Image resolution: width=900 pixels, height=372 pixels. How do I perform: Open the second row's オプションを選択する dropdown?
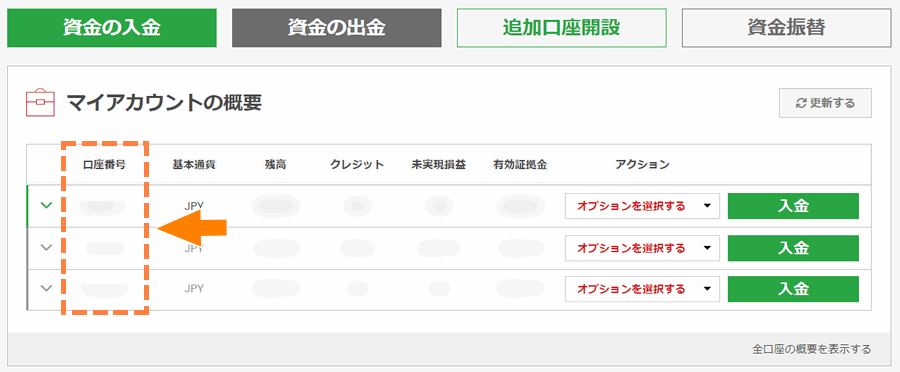click(642, 248)
